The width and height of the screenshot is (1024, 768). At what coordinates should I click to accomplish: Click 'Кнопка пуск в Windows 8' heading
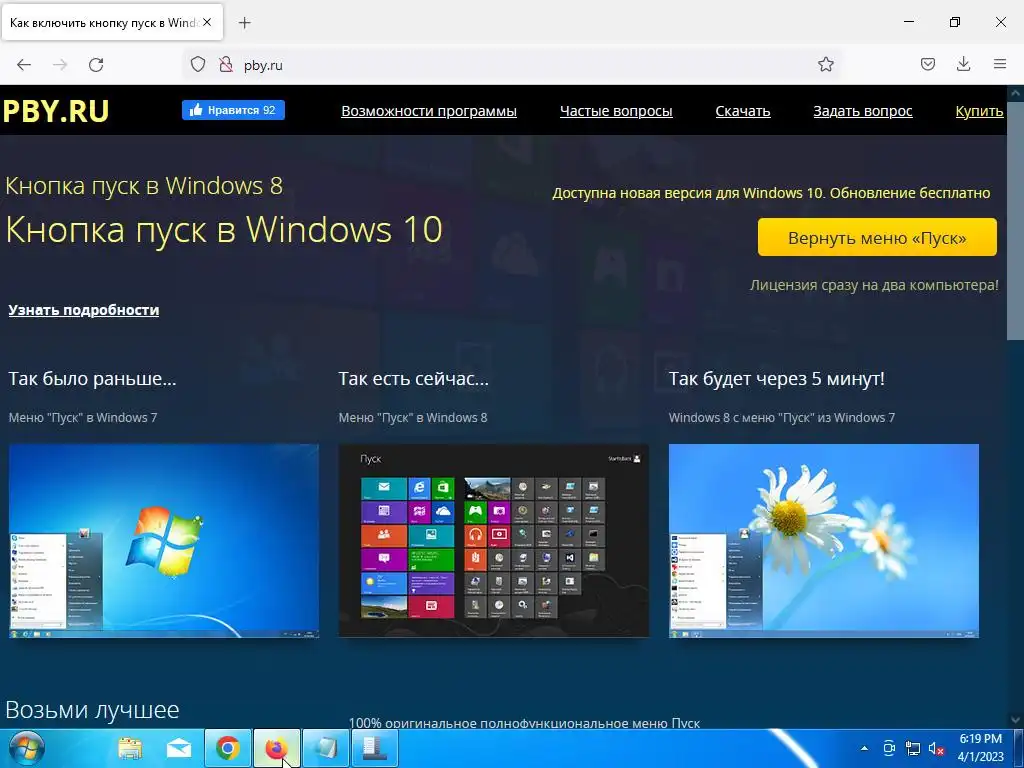(x=144, y=185)
